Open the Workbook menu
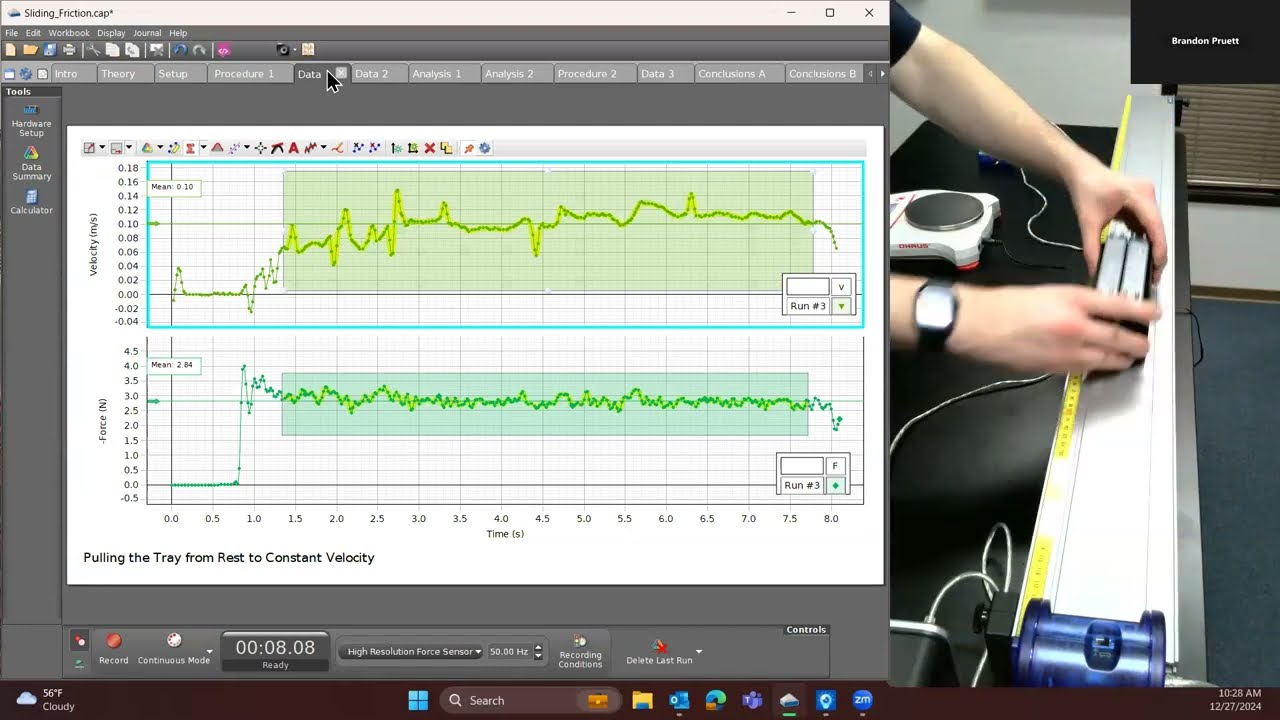The height and width of the screenshot is (720, 1280). tap(69, 33)
